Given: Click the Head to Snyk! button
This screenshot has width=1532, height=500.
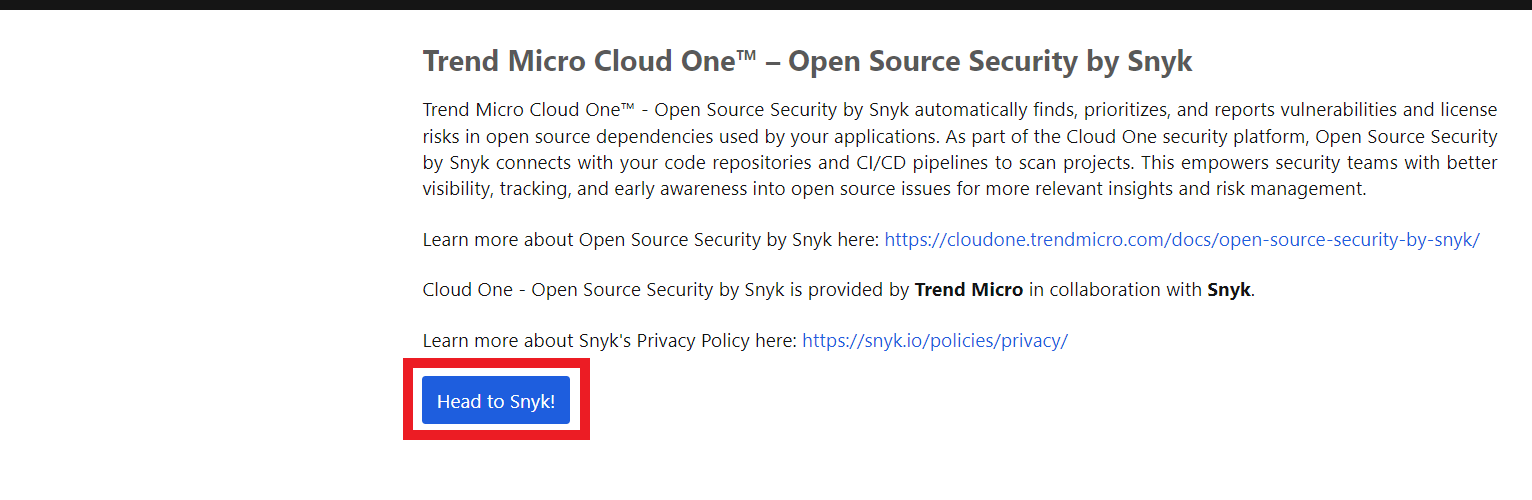Looking at the screenshot, I should (496, 401).
